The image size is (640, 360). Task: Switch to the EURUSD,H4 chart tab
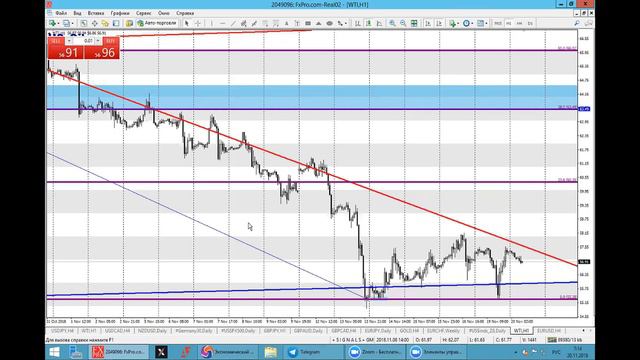[x=549, y=331]
